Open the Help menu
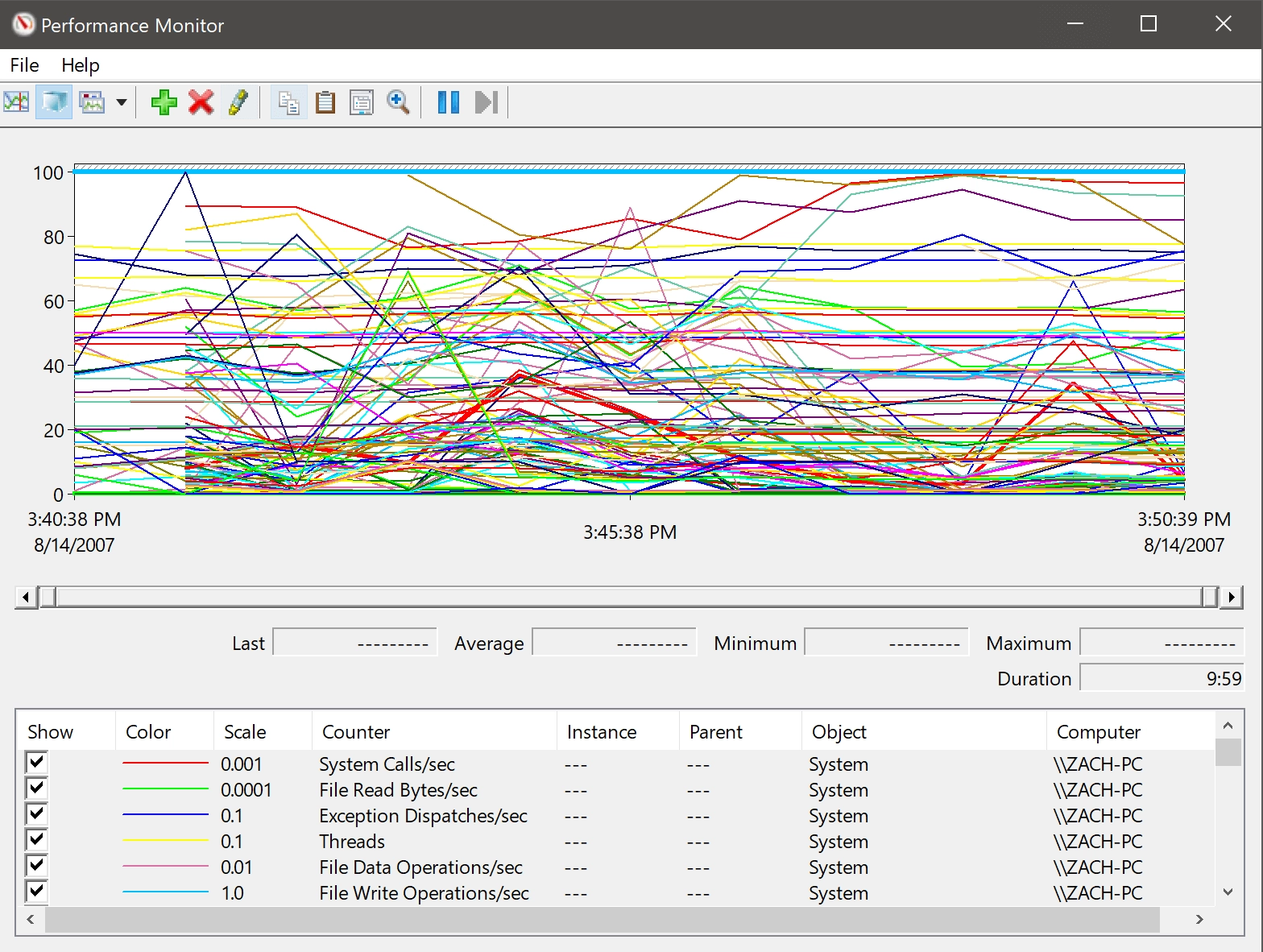This screenshot has height=952, width=1263. coord(81,65)
